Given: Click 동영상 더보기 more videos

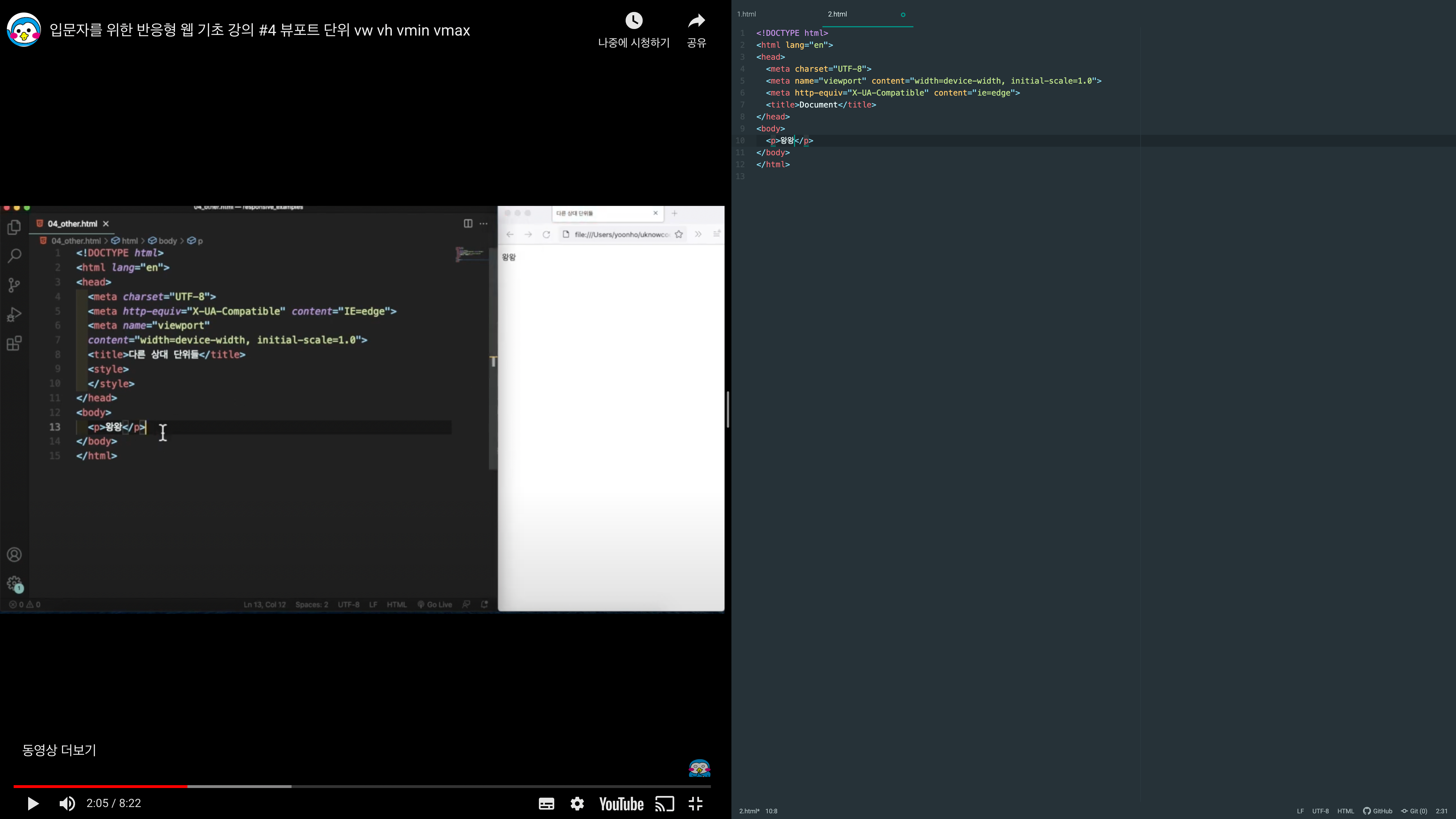Looking at the screenshot, I should [x=59, y=750].
